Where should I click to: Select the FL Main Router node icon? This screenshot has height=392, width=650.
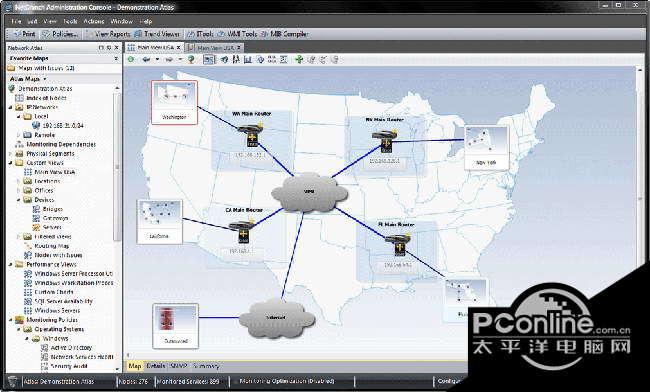[398, 244]
